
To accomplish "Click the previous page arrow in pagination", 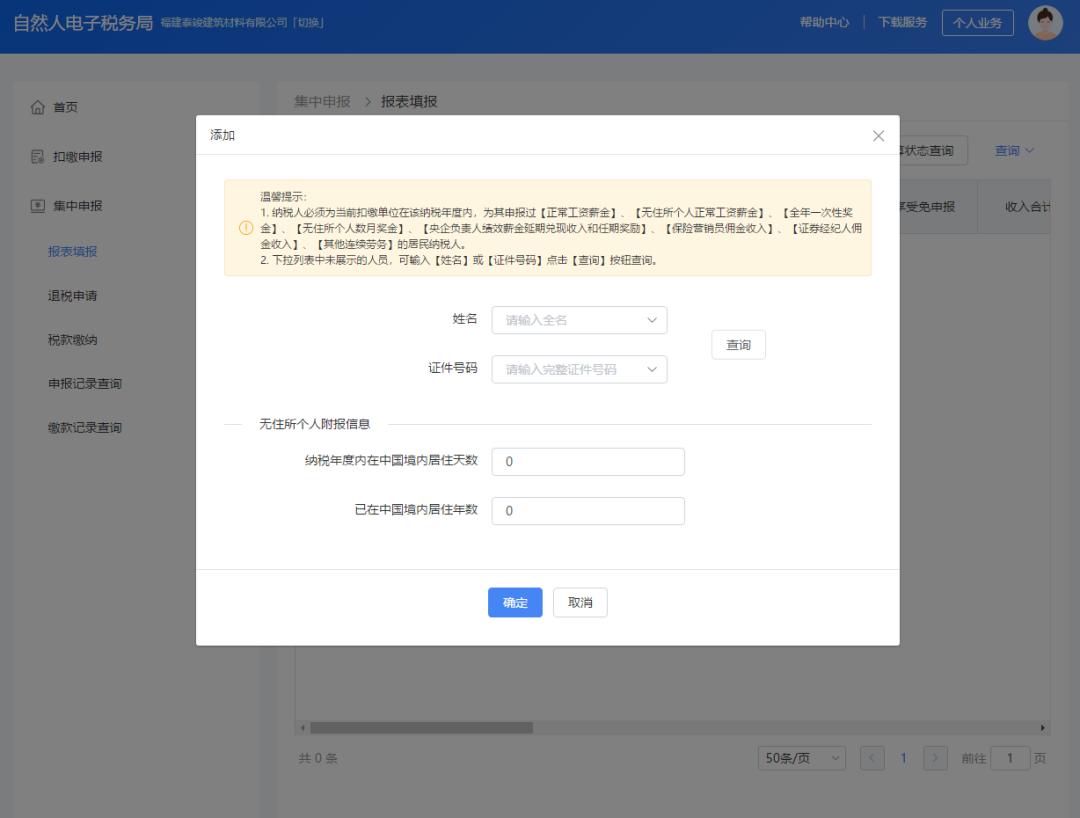I will point(871,758).
